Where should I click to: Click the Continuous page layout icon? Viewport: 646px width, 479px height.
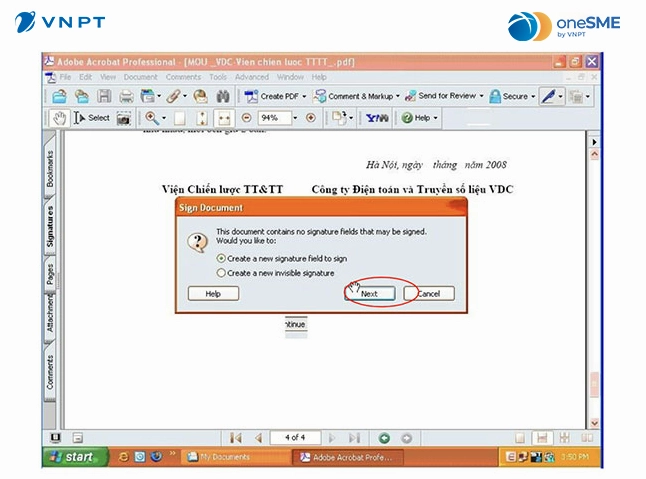pyautogui.click(x=542, y=438)
